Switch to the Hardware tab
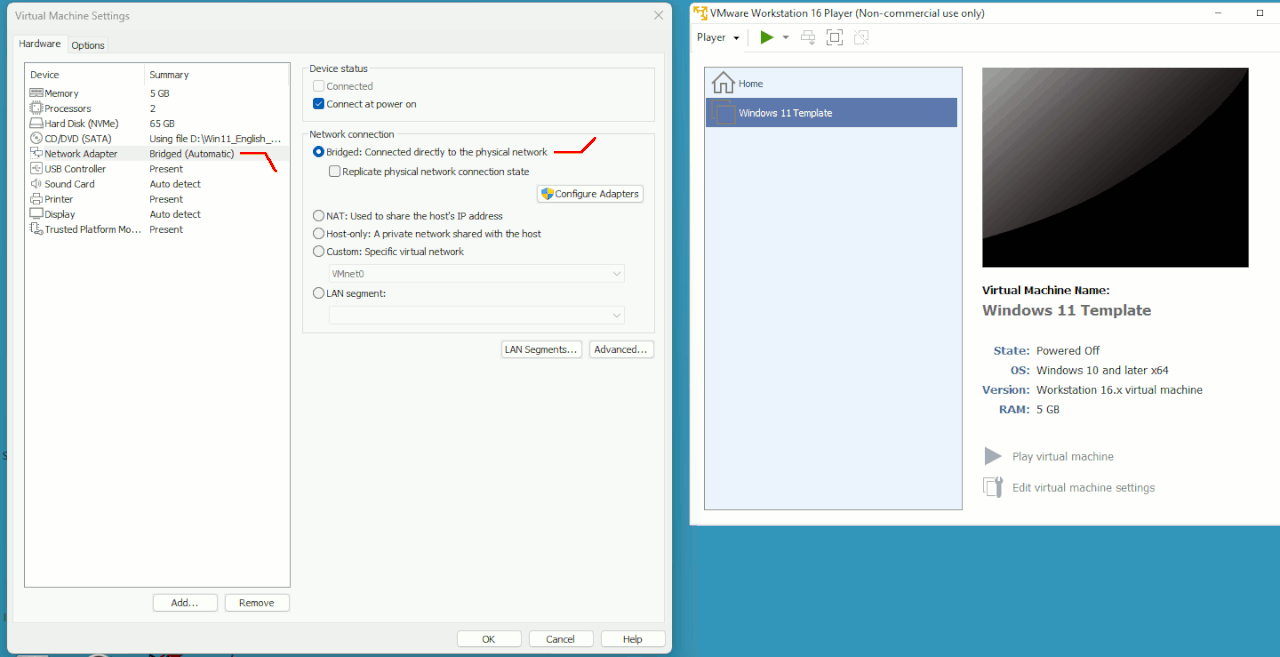This screenshot has width=1280, height=657. (x=40, y=44)
